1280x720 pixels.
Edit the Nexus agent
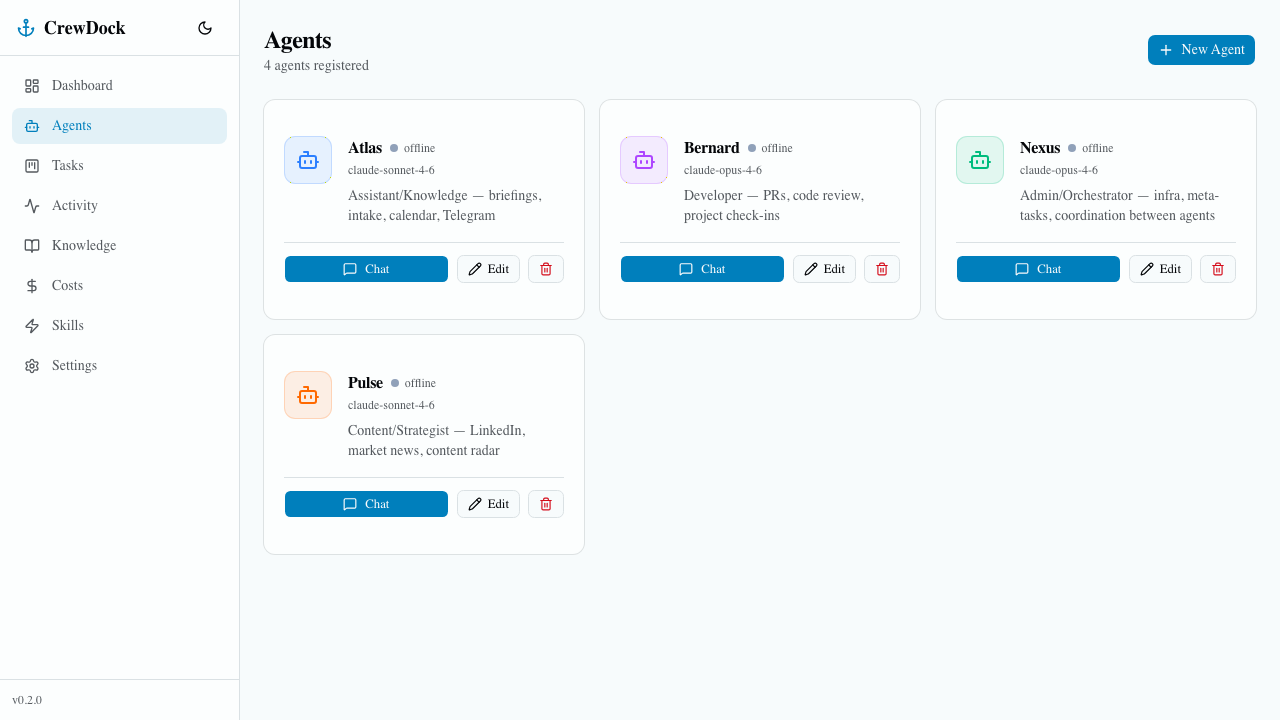click(1160, 269)
